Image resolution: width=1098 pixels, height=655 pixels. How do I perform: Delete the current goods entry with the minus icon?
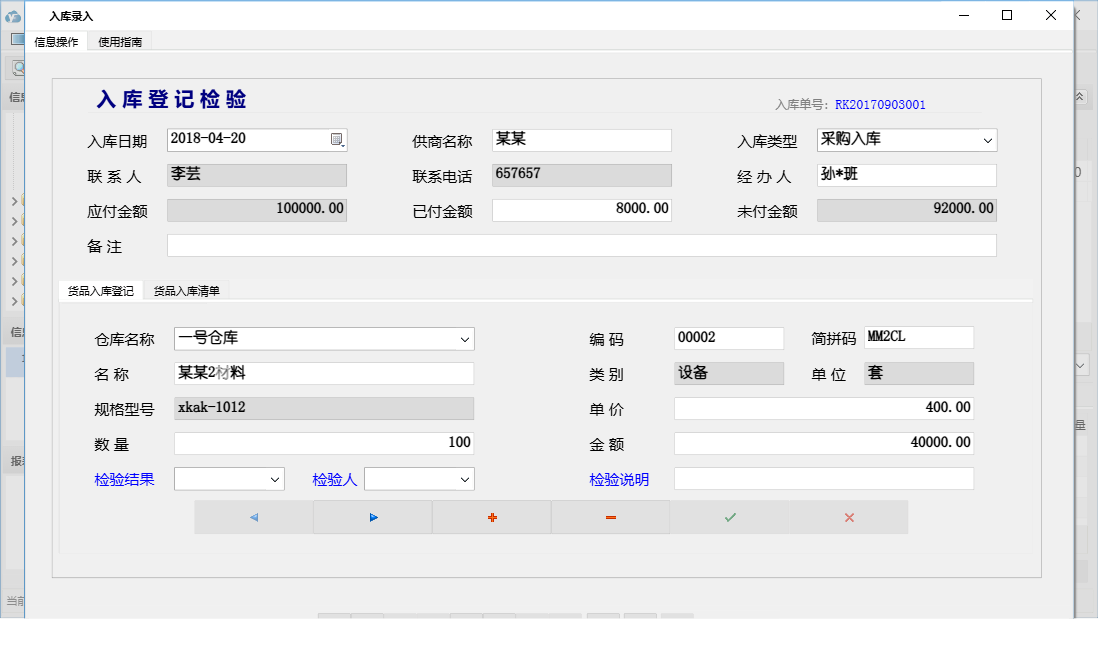point(610,517)
